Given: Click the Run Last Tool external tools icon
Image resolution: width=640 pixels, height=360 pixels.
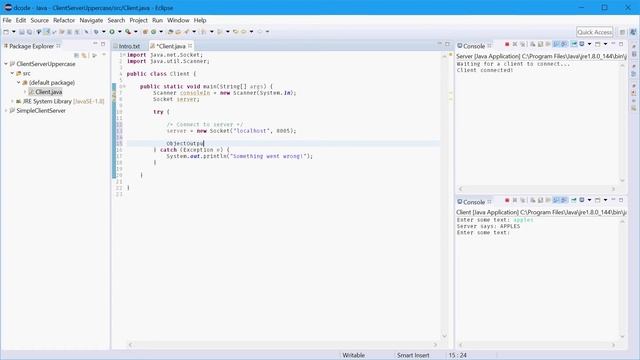Looking at the screenshot, I should click(x=128, y=31).
